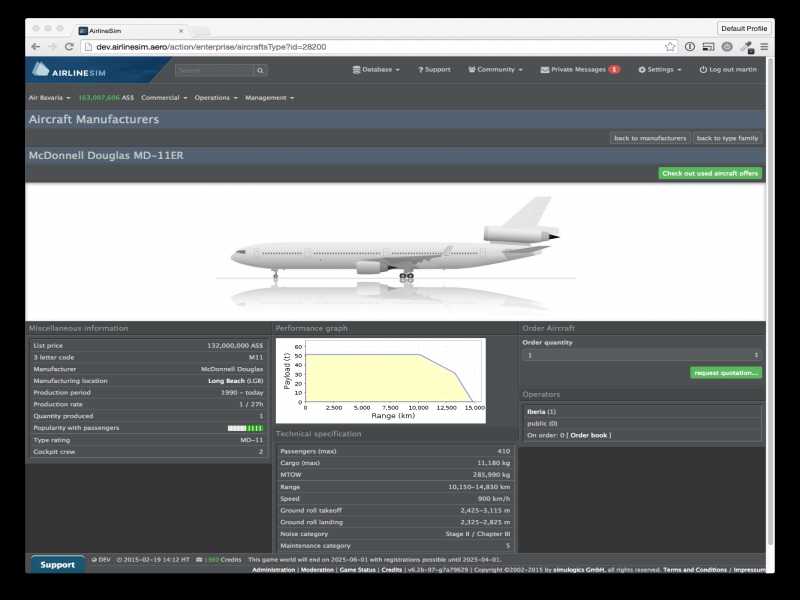Image resolution: width=800 pixels, height=600 pixels.
Task: Click the red private messages badge
Action: [614, 69]
